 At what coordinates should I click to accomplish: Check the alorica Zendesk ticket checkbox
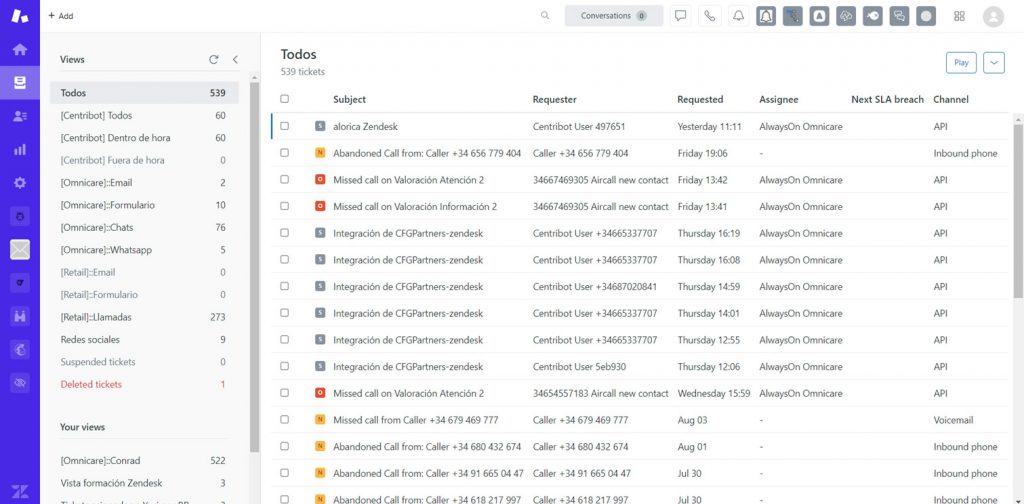285,127
